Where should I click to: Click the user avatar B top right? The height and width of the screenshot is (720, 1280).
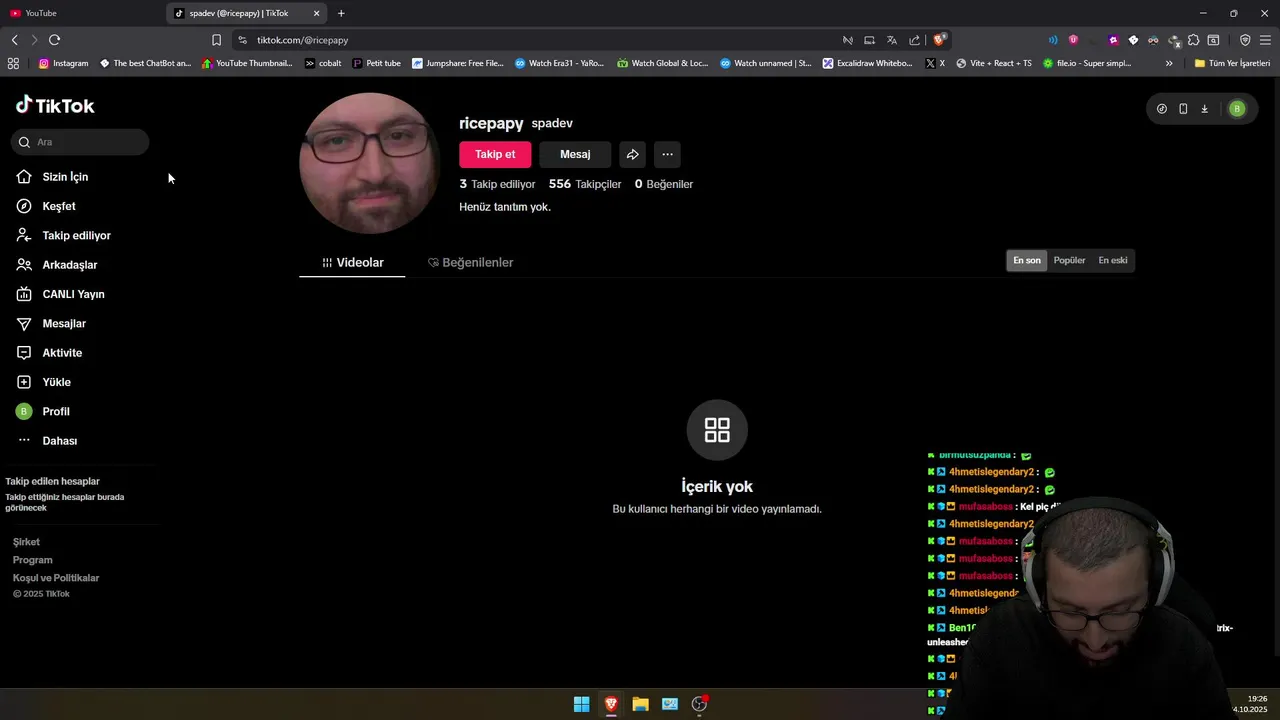pos(1237,109)
